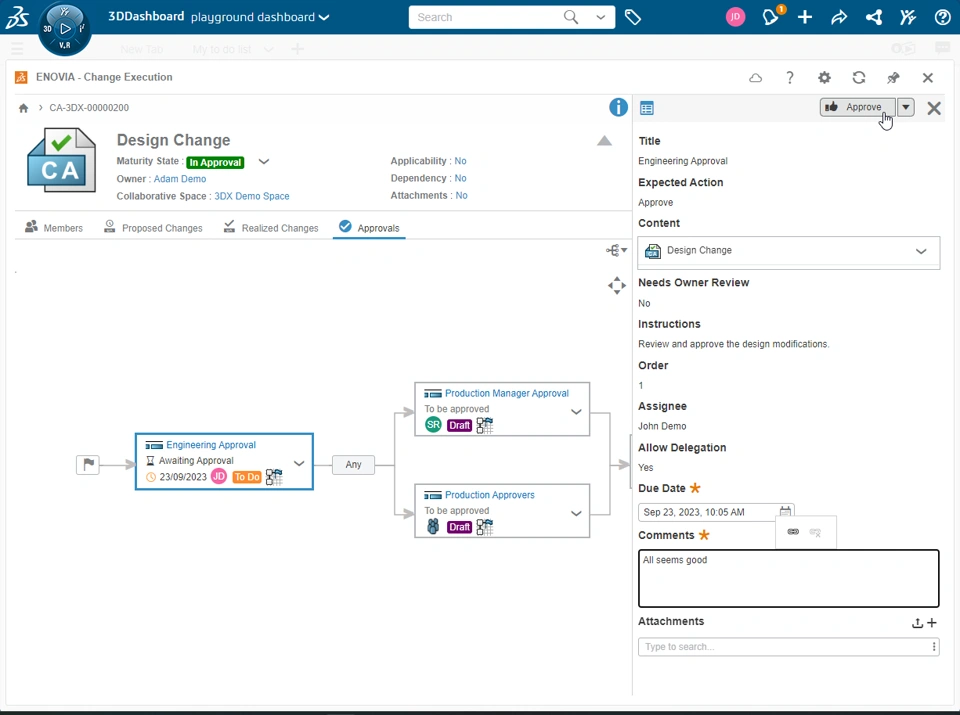Image resolution: width=960 pixels, height=715 pixels.
Task: Click the group icon on Production Approvers
Action: (x=433, y=526)
